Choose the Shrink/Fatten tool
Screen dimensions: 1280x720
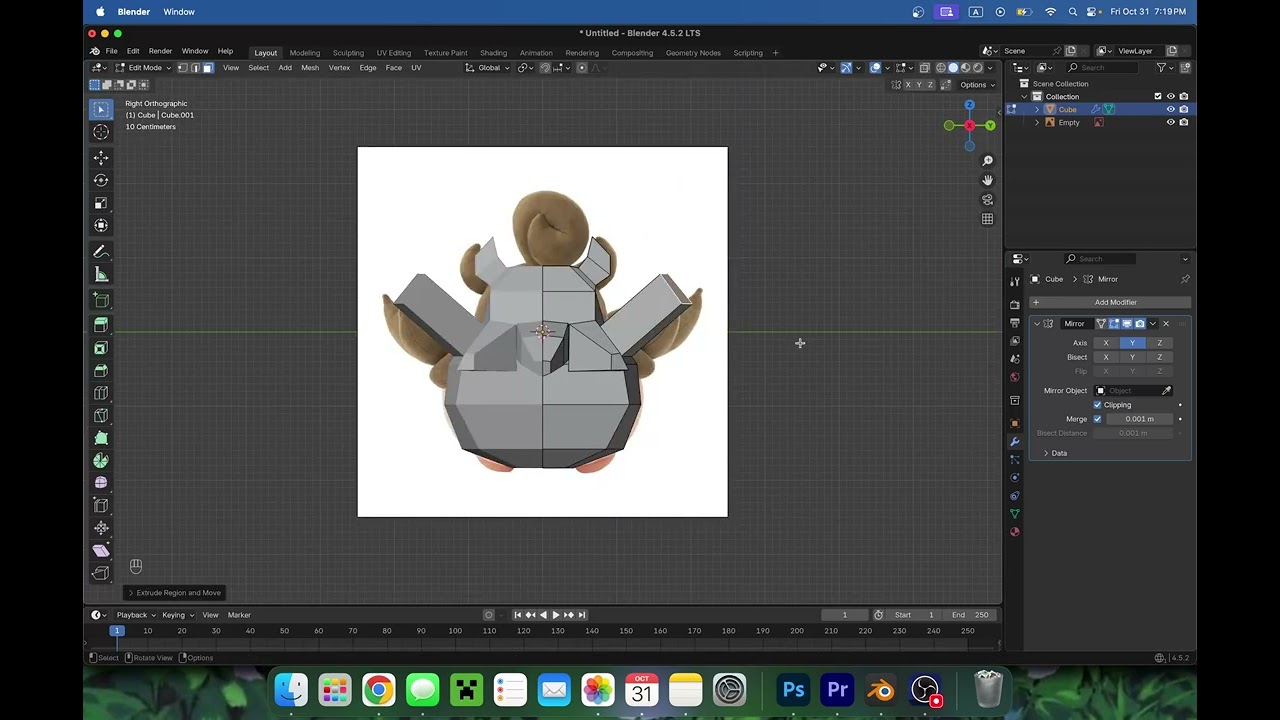click(x=101, y=528)
